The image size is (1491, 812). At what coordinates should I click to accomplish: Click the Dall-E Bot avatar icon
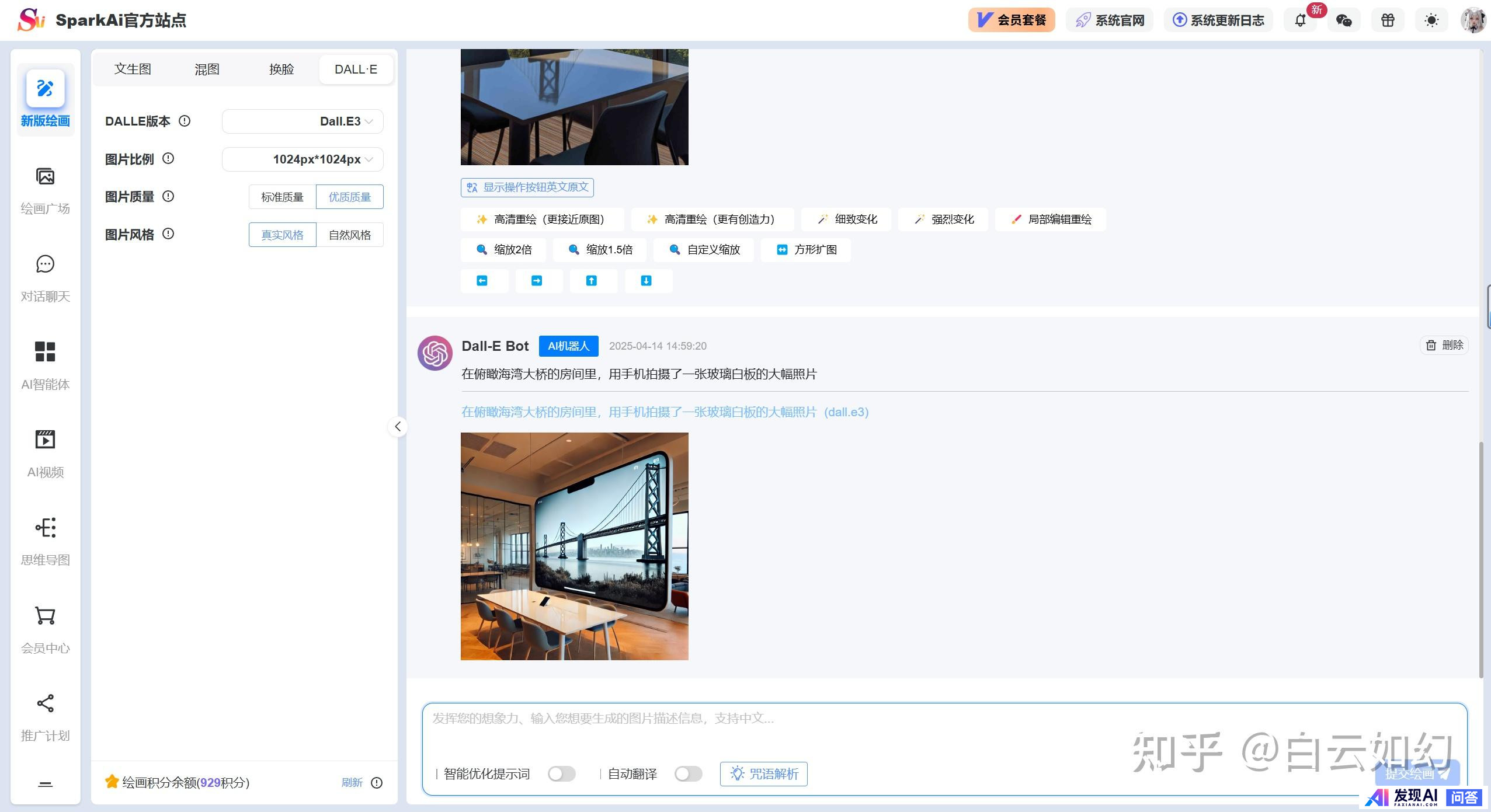pyautogui.click(x=435, y=353)
